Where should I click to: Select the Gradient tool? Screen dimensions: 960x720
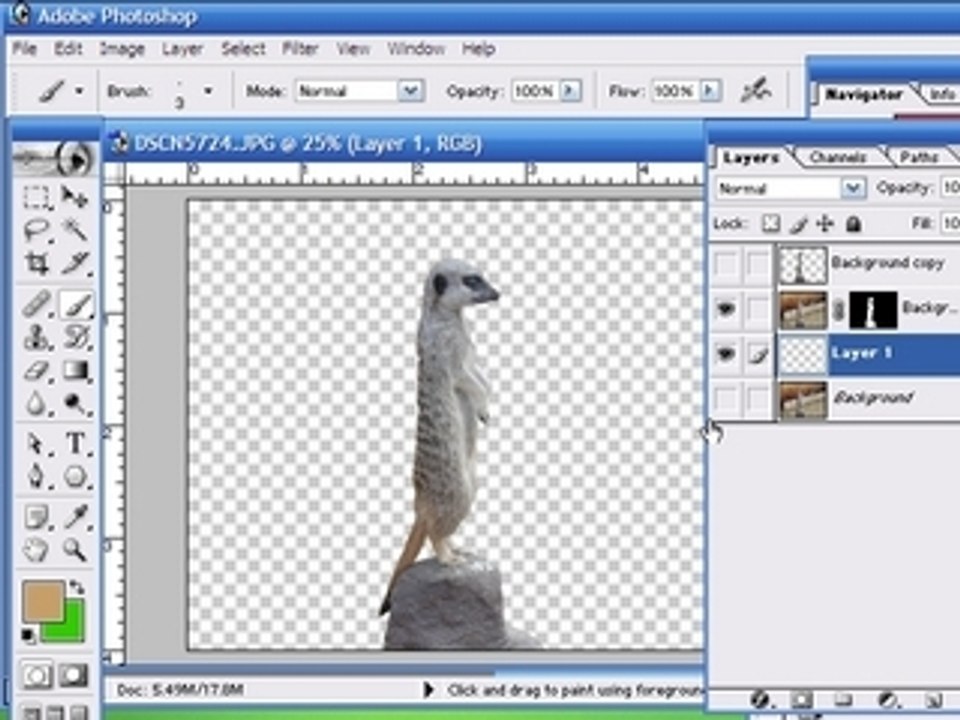pos(75,370)
